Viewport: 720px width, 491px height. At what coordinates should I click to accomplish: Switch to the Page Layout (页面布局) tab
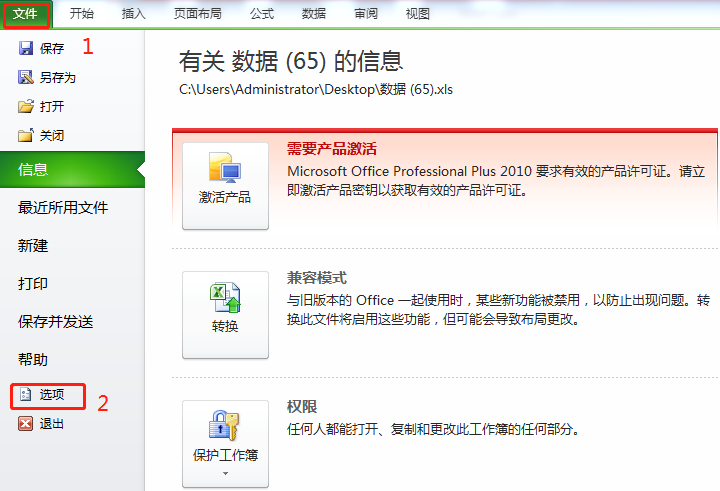coord(198,14)
